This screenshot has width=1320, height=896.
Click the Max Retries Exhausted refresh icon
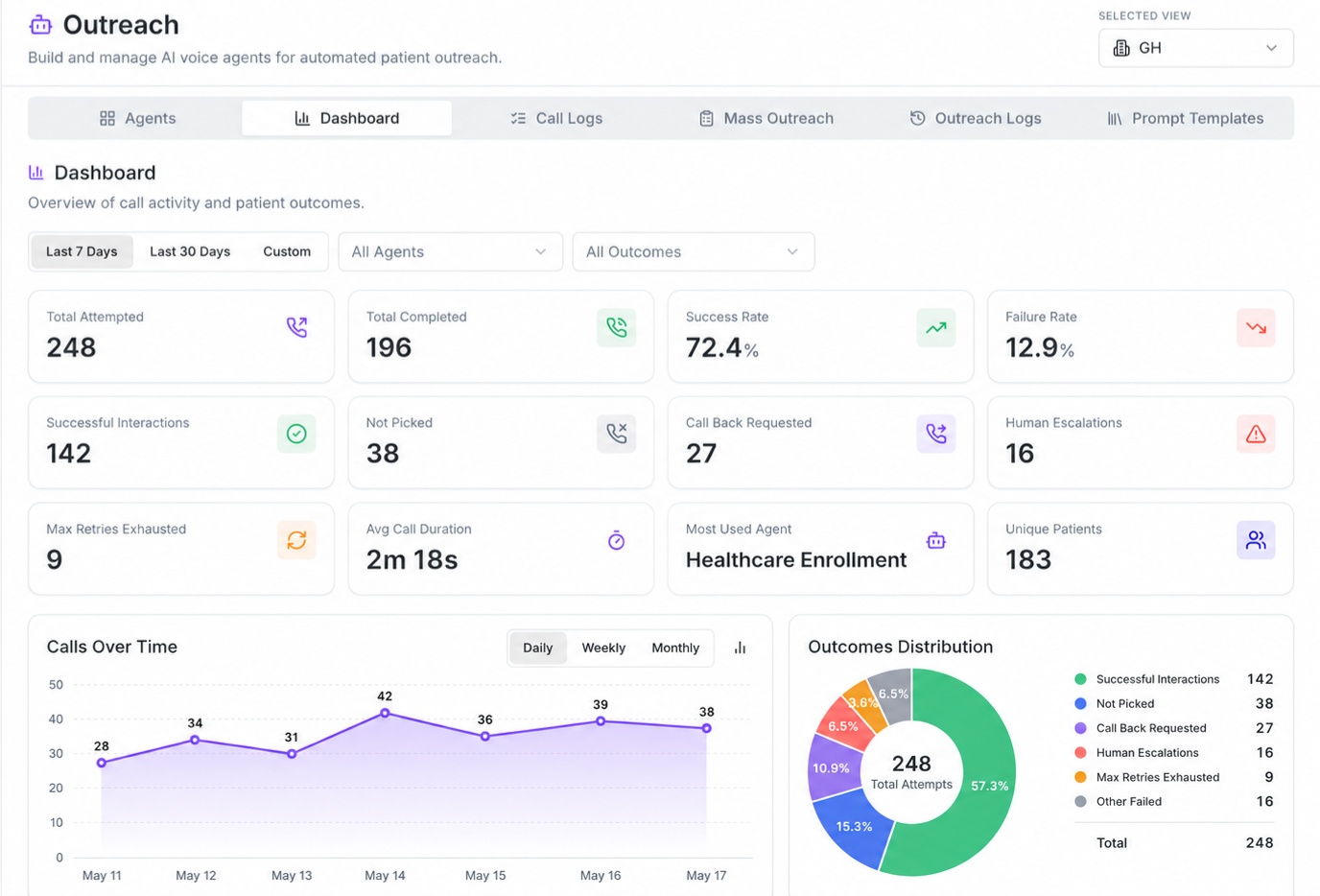[x=296, y=540]
